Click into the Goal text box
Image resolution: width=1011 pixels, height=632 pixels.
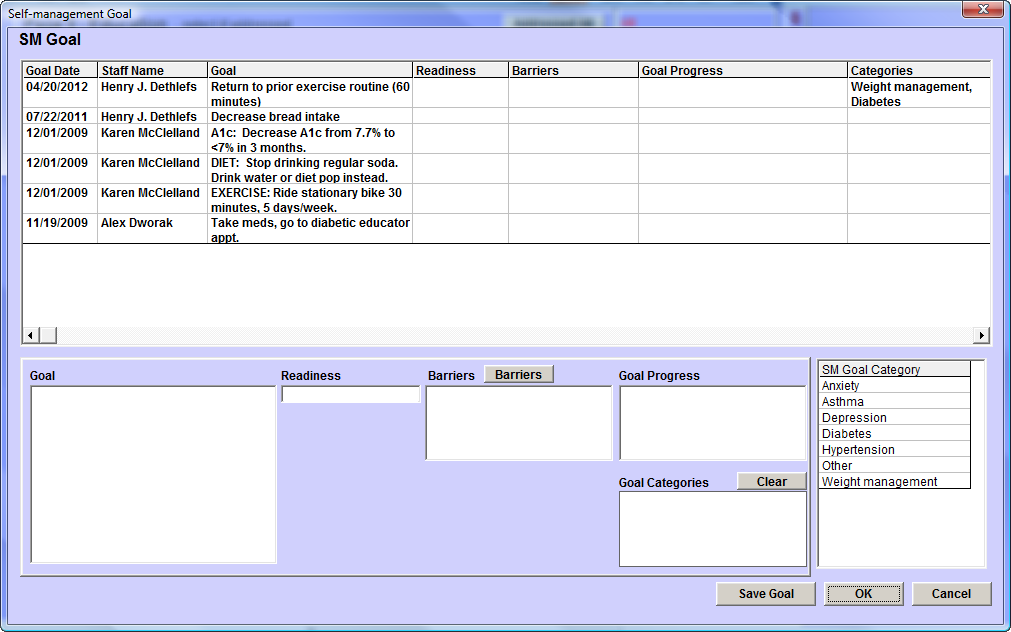point(153,474)
